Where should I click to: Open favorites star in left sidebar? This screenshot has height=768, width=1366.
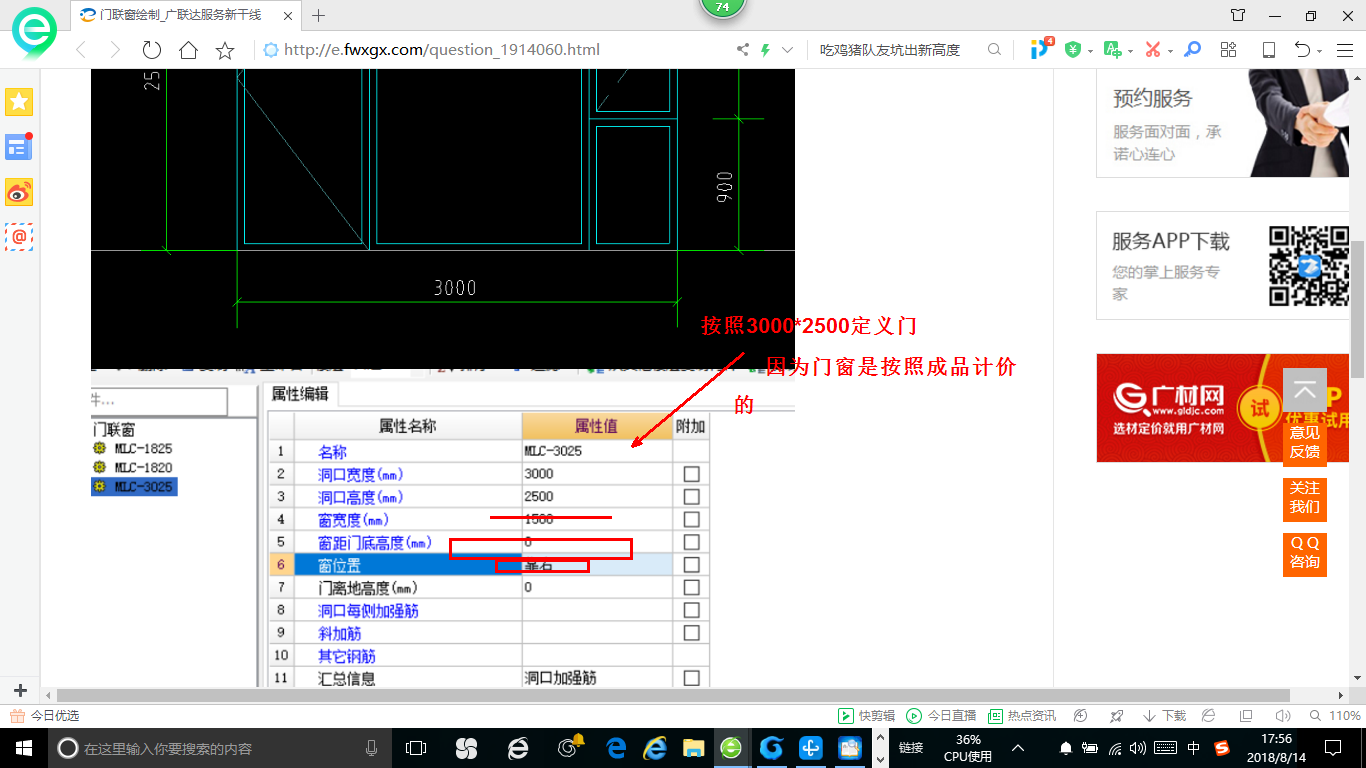tap(19, 101)
